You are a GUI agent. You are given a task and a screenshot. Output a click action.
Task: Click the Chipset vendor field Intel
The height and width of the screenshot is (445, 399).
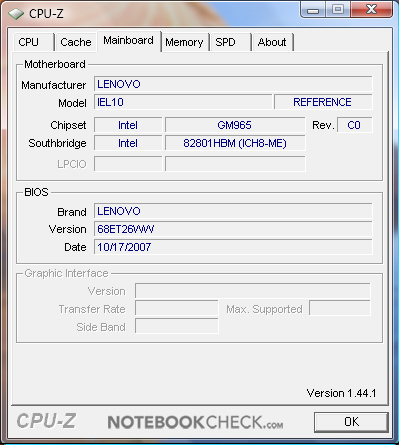[x=128, y=125]
